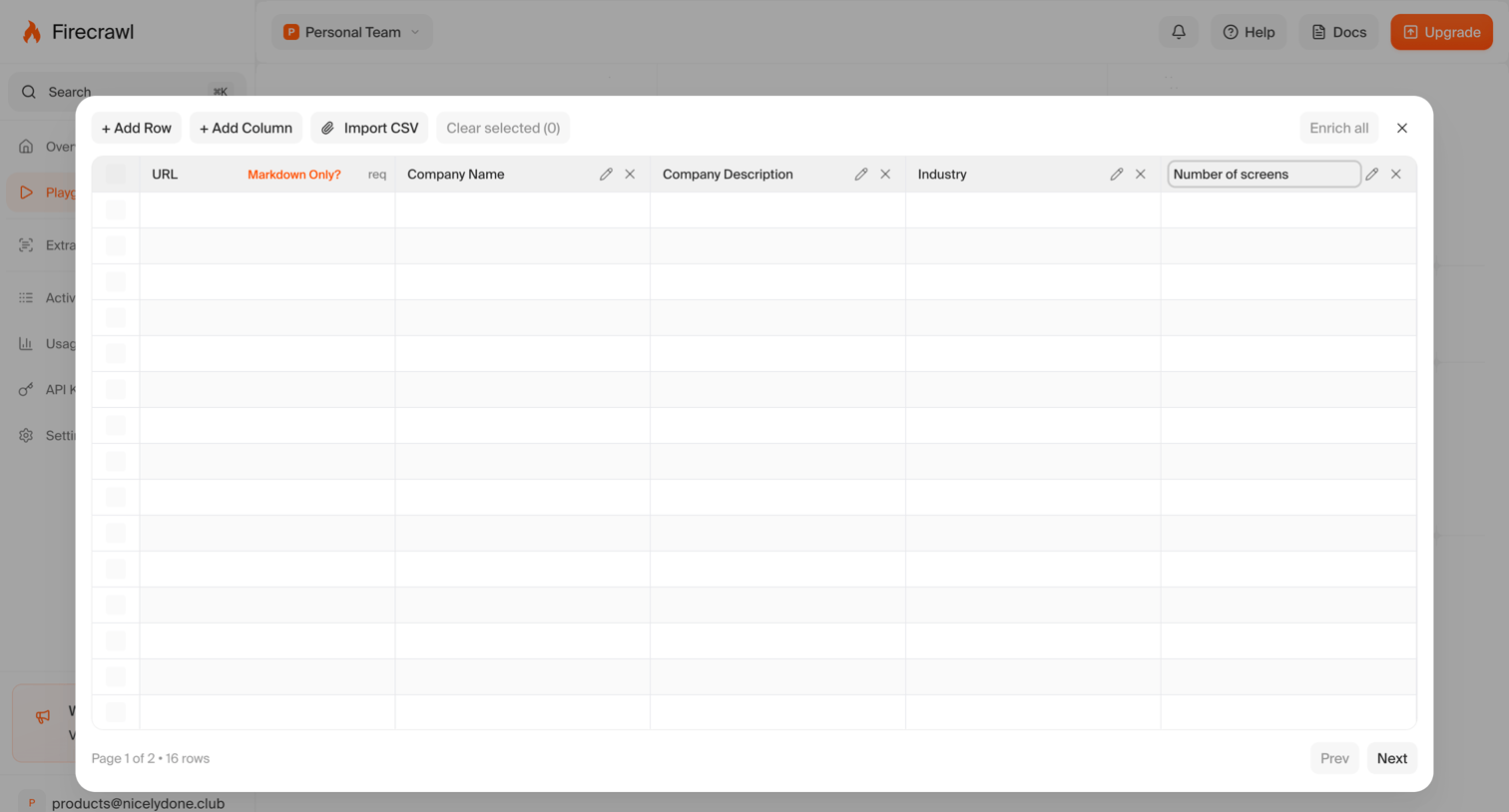Check the fifth row checkbox
The image size is (1509, 812).
tap(116, 353)
